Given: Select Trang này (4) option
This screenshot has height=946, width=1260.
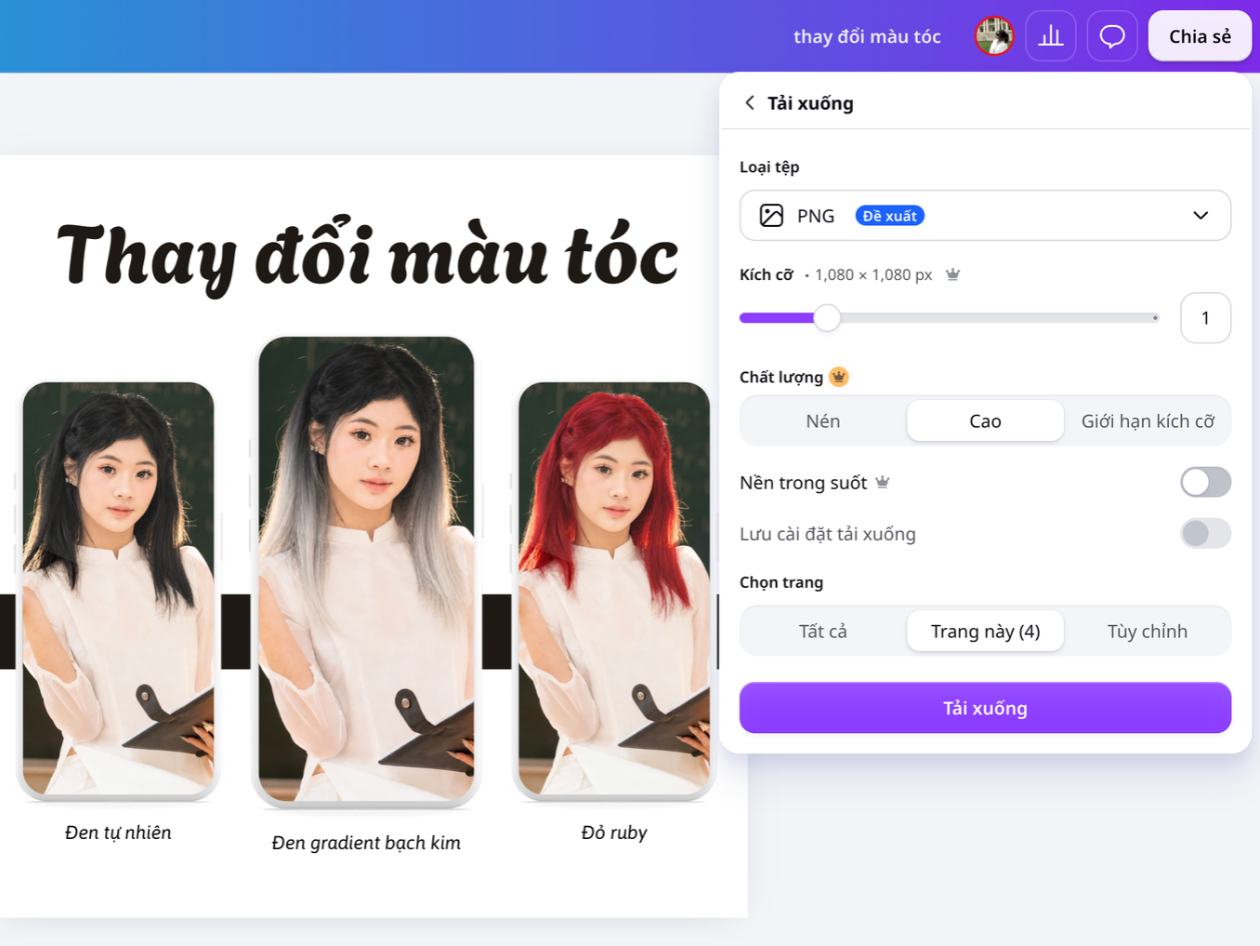Looking at the screenshot, I should pyautogui.click(x=985, y=631).
